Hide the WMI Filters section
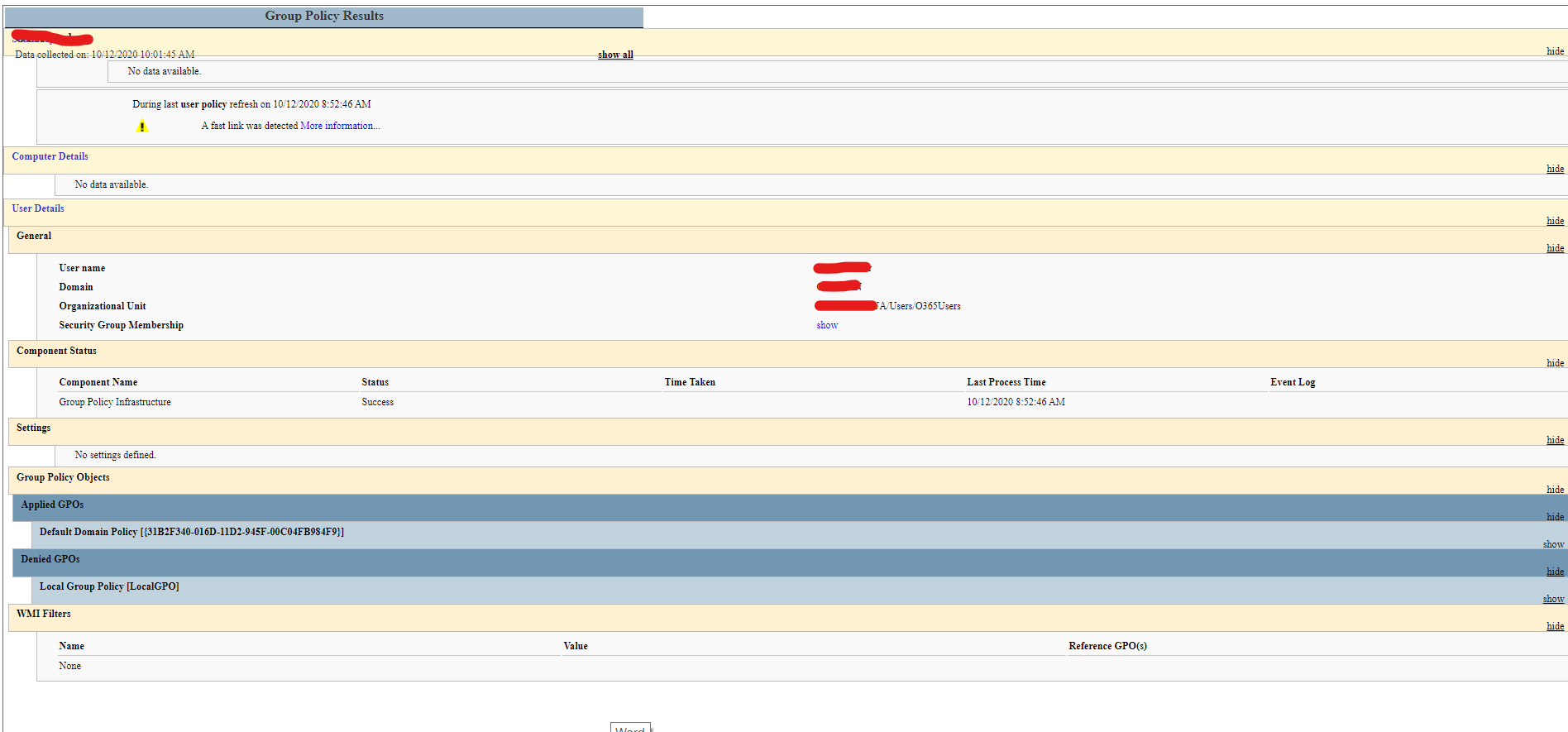Viewport: 1568px width, 732px height. [x=1555, y=626]
